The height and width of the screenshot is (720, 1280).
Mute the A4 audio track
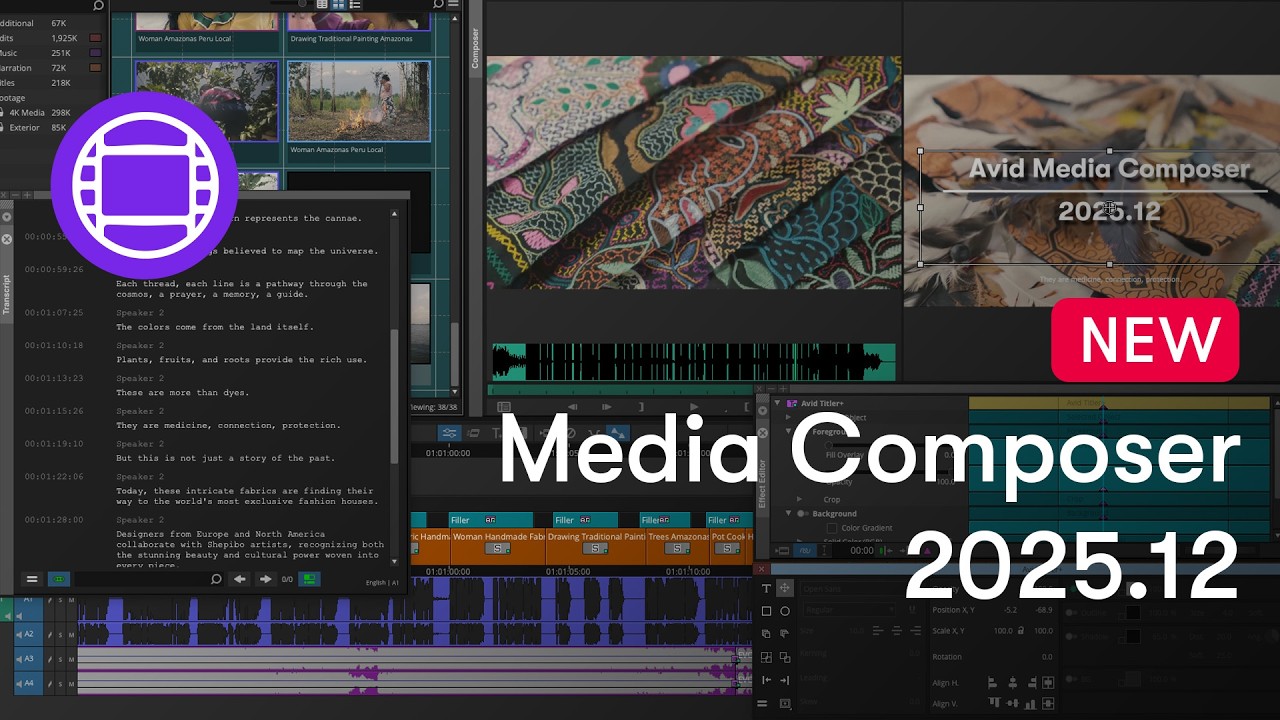pyautogui.click(x=70, y=684)
